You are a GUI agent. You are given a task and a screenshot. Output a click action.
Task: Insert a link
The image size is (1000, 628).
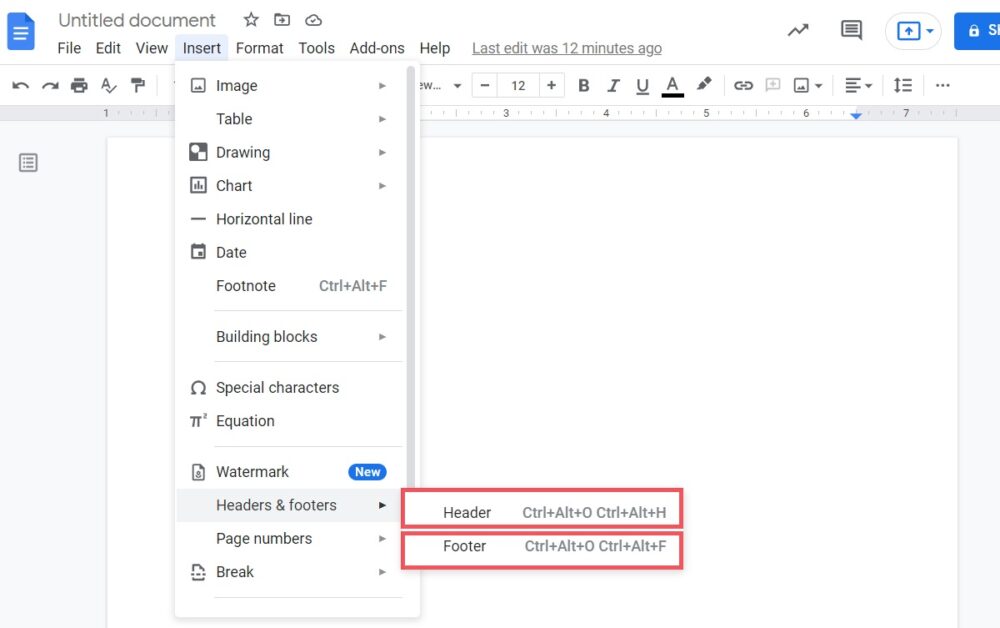pos(744,85)
